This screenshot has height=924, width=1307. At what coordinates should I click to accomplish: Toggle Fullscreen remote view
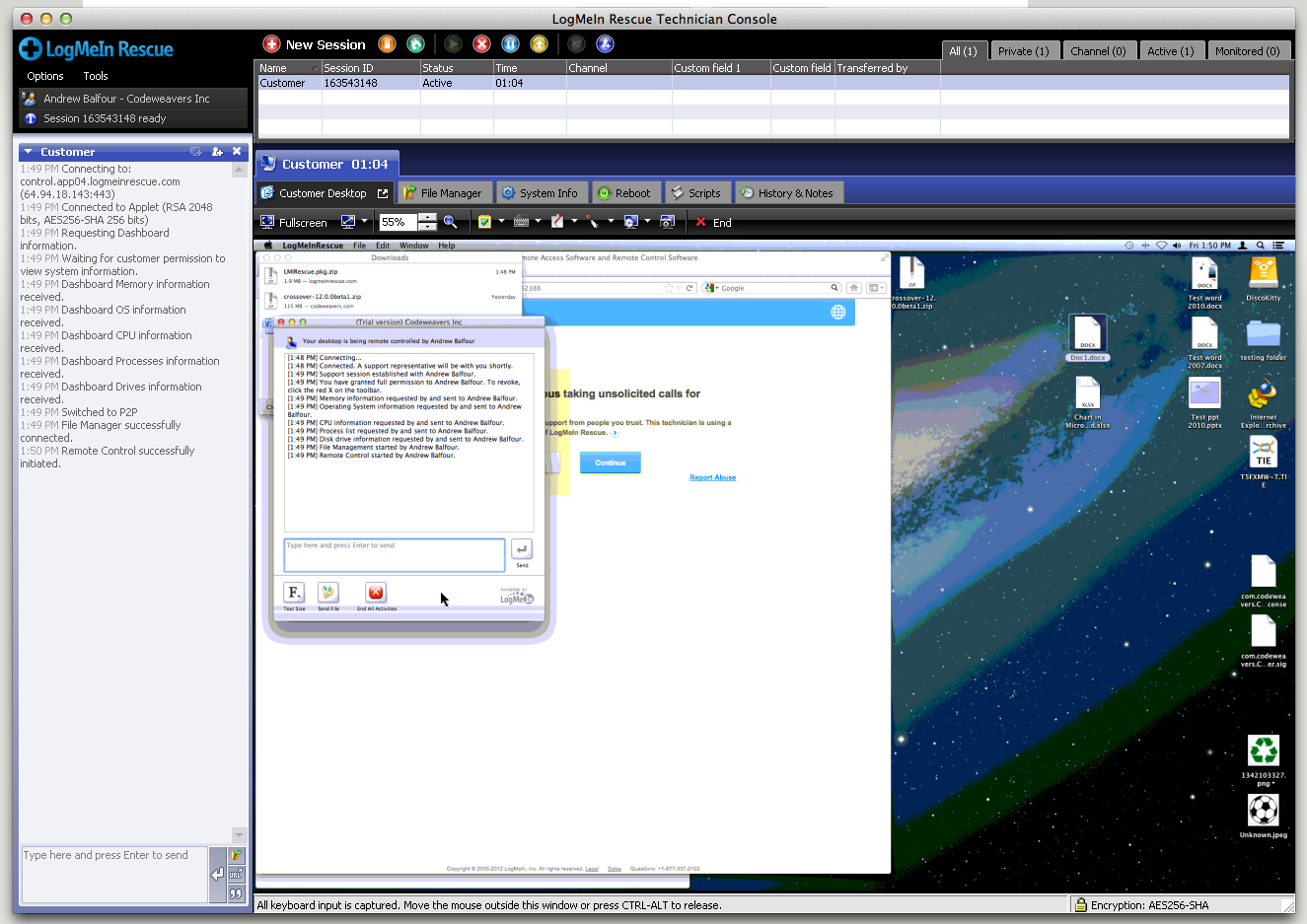pyautogui.click(x=293, y=223)
